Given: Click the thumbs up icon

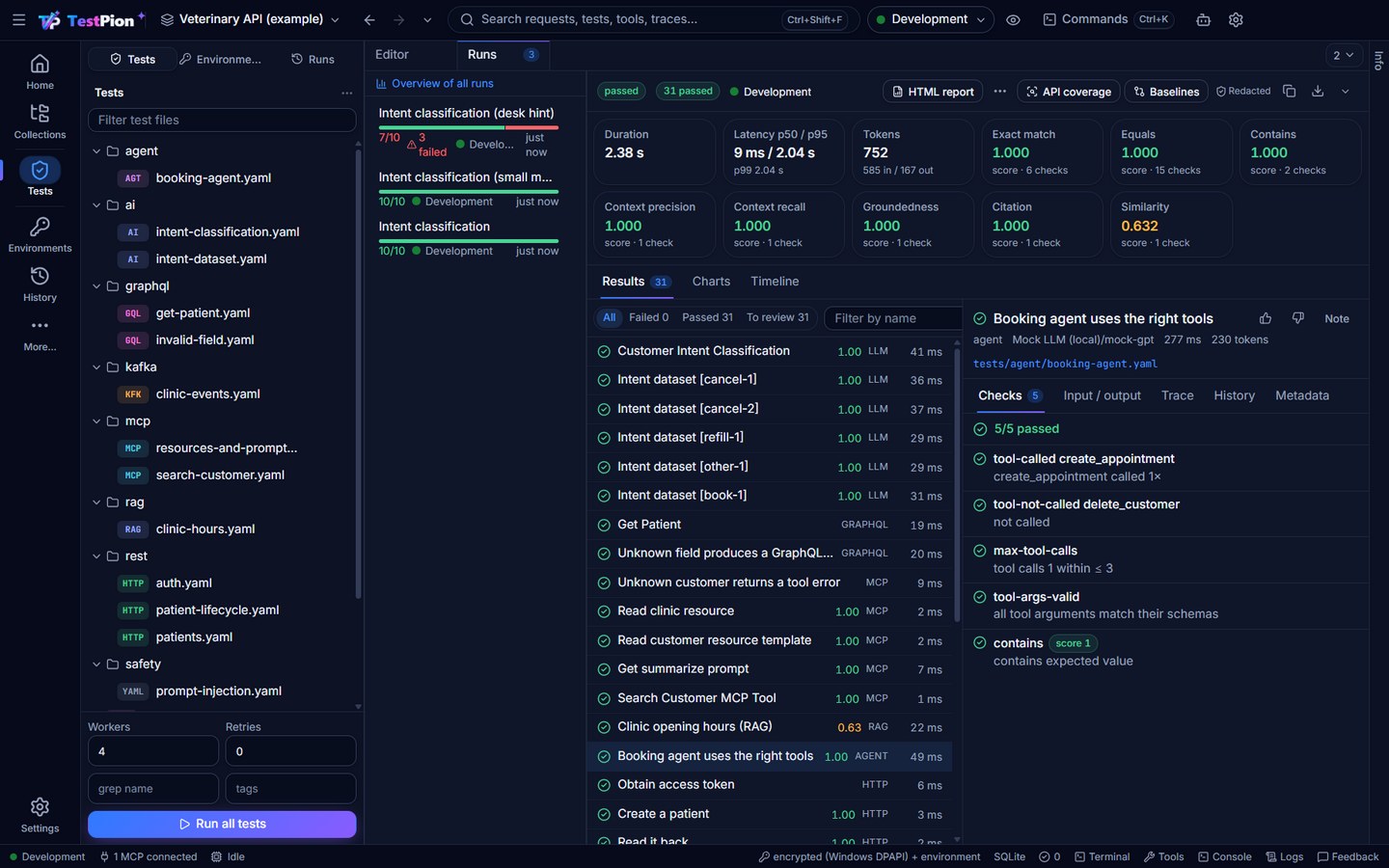Looking at the screenshot, I should click(1266, 318).
